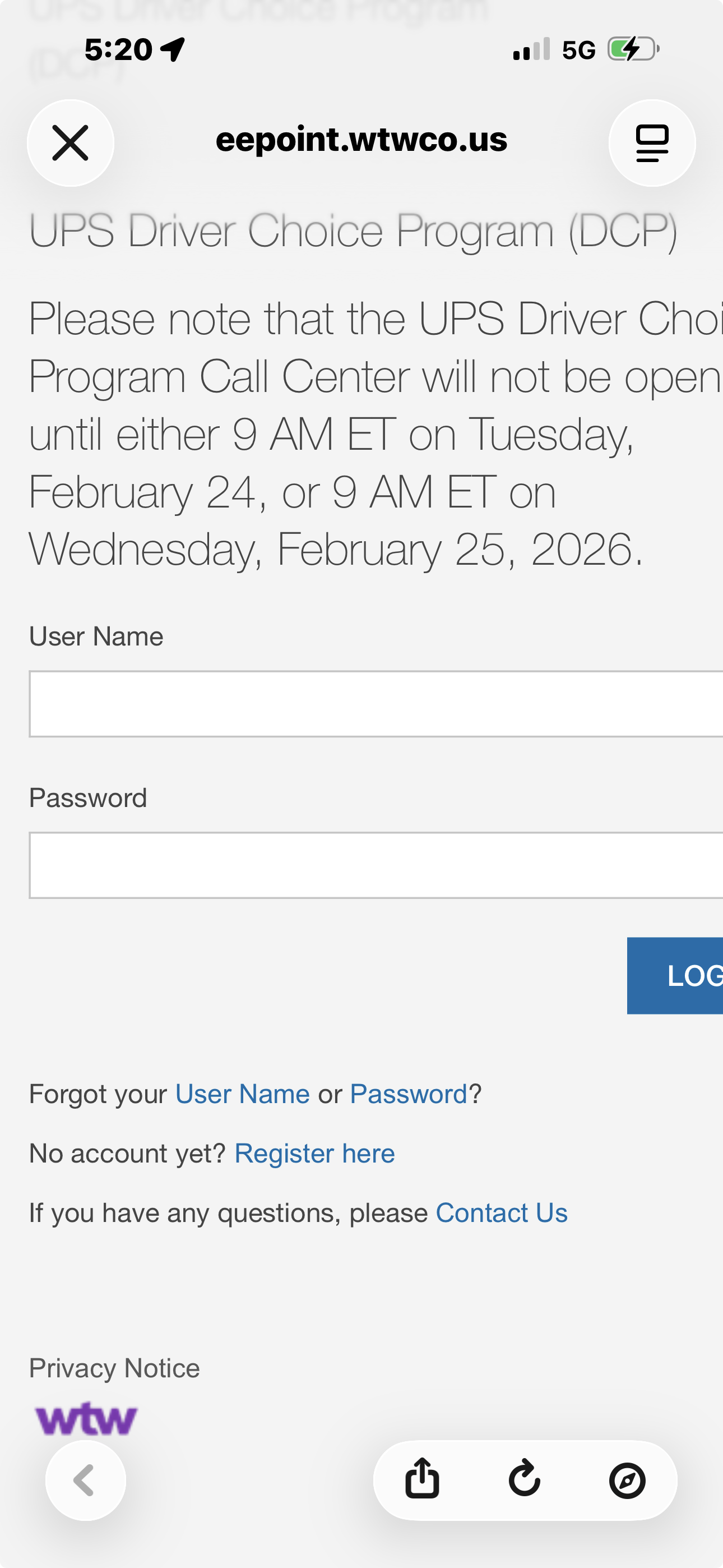This screenshot has height=1568, width=723.
Task: Open the forgot Password link
Action: (409, 1094)
